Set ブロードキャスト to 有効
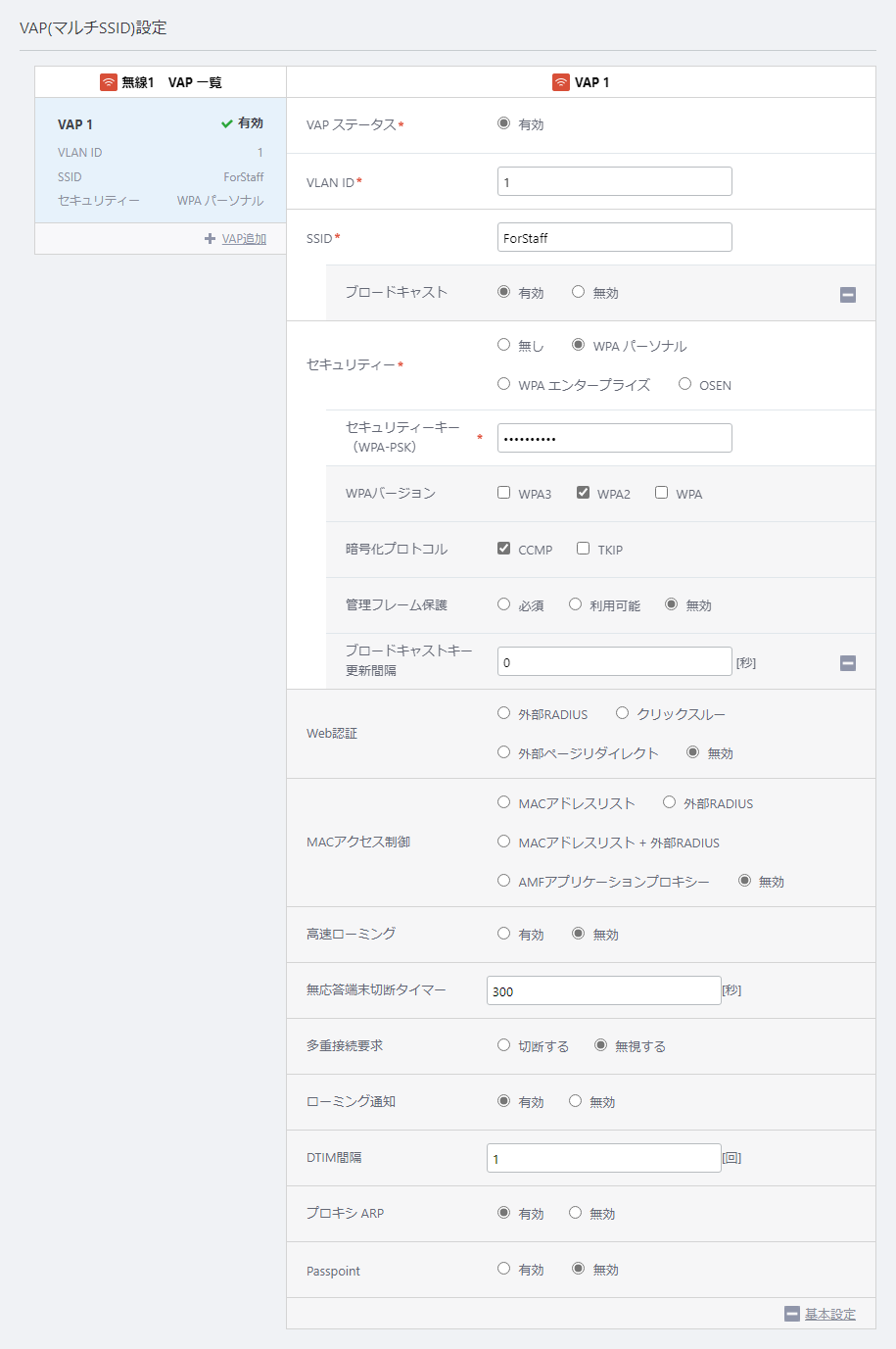 [x=503, y=292]
